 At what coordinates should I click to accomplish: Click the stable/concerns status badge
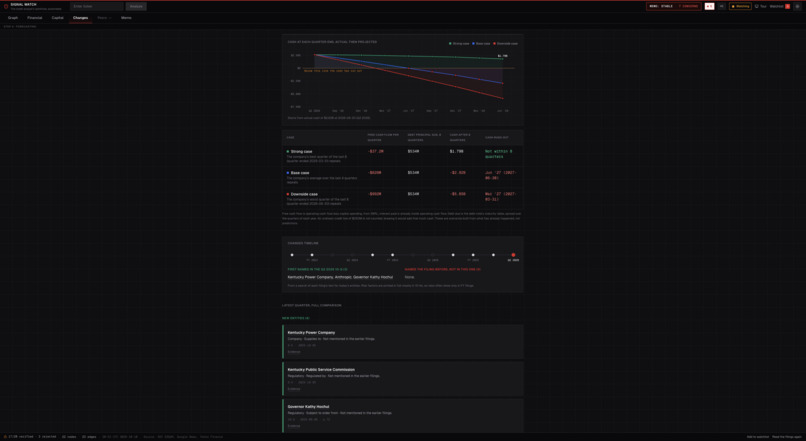tap(673, 6)
